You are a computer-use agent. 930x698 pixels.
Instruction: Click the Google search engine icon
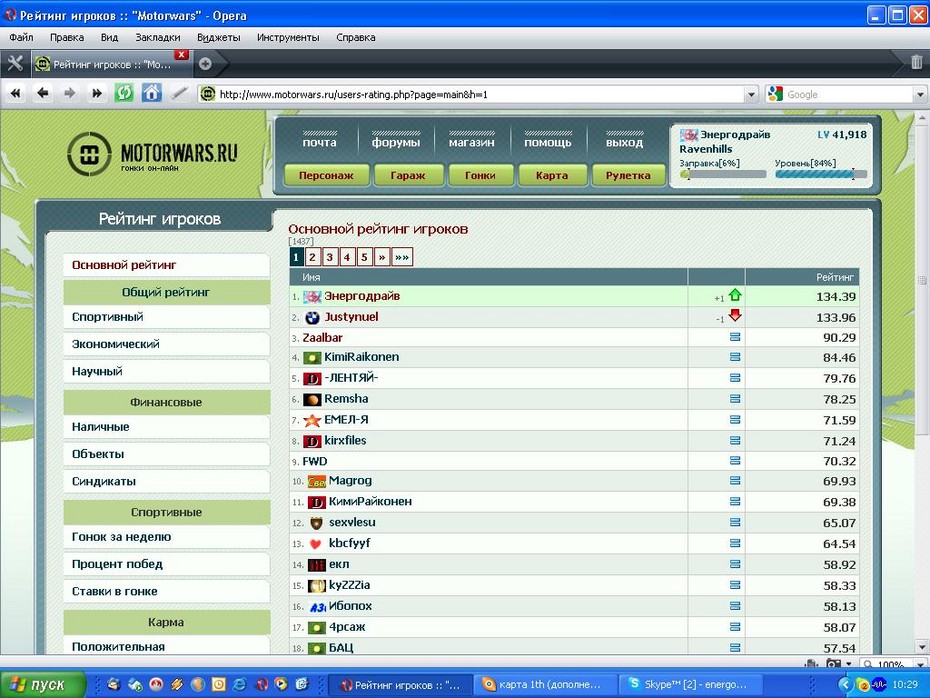click(775, 94)
